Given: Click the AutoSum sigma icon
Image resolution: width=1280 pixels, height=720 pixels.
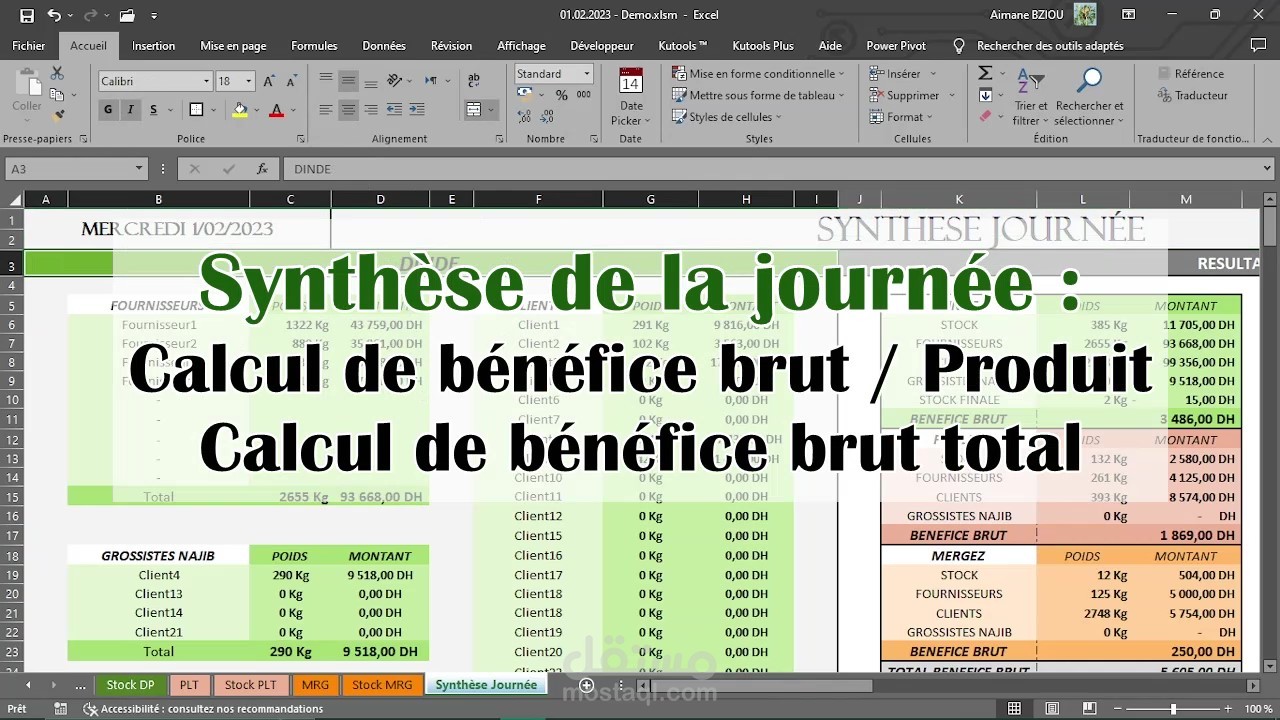Looking at the screenshot, I should [x=986, y=72].
